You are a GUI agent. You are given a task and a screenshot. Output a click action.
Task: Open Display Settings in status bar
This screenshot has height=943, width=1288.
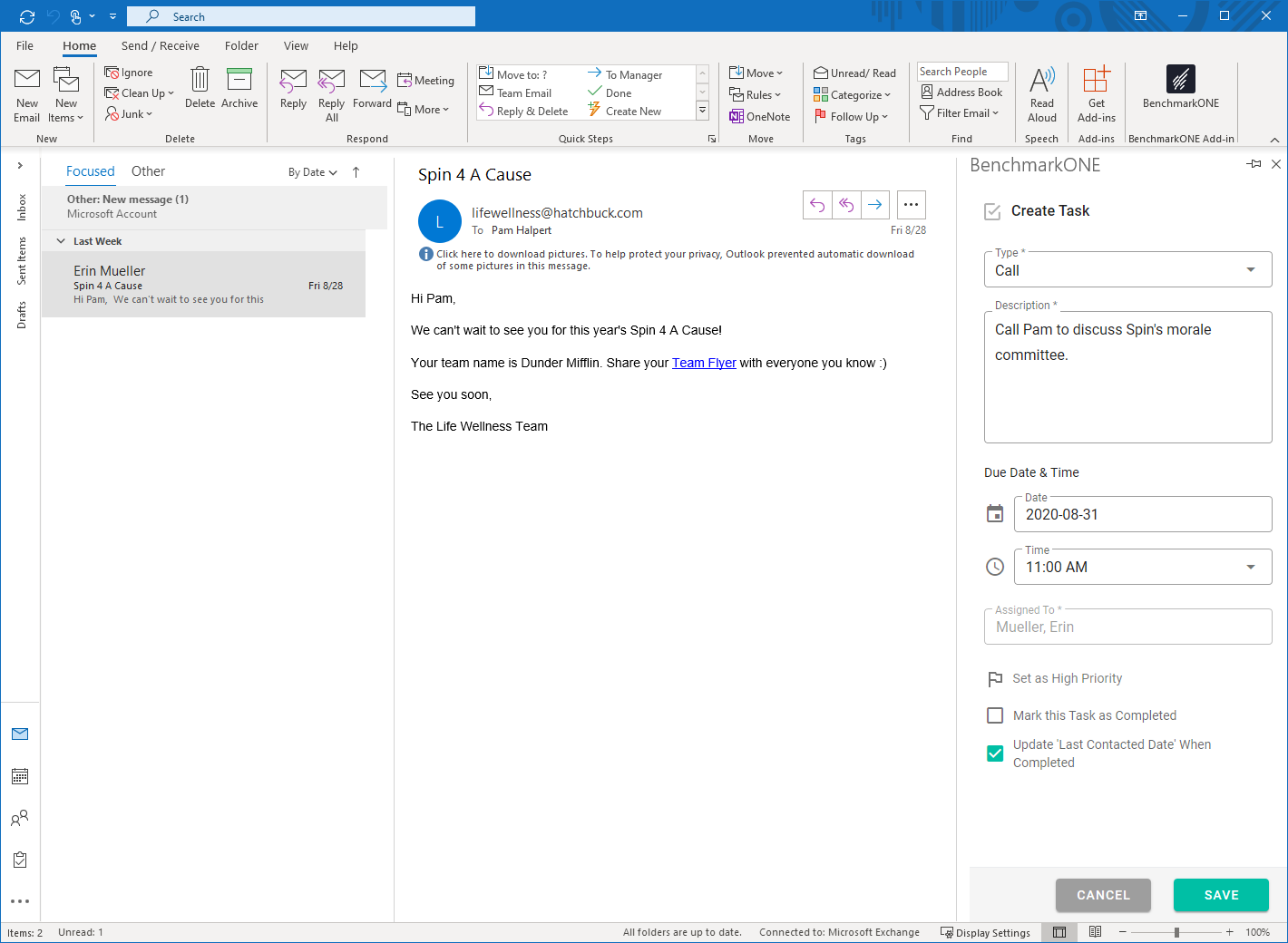coord(985,932)
